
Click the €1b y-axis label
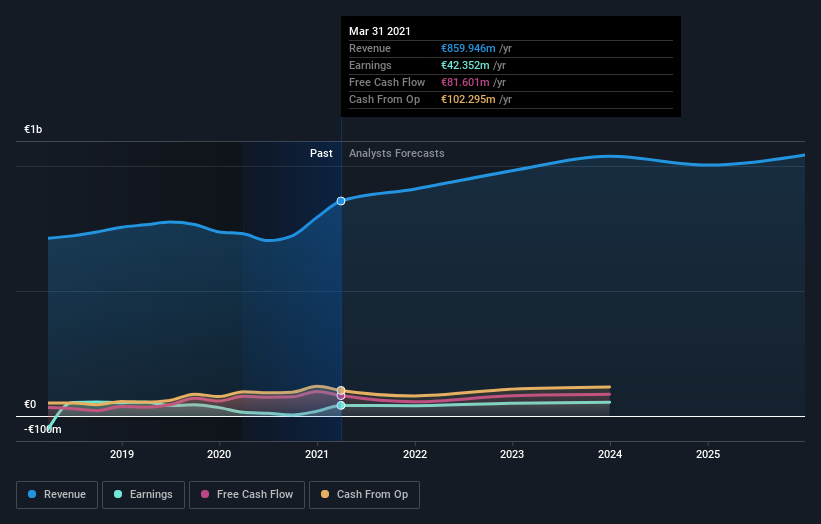(33, 129)
